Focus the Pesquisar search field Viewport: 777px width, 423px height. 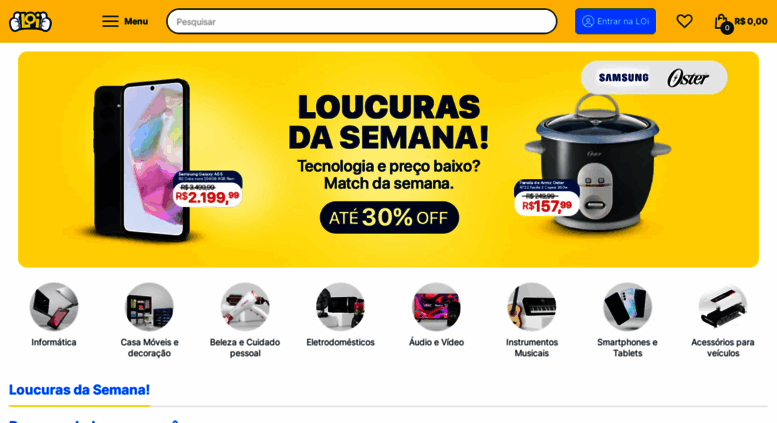click(x=362, y=21)
